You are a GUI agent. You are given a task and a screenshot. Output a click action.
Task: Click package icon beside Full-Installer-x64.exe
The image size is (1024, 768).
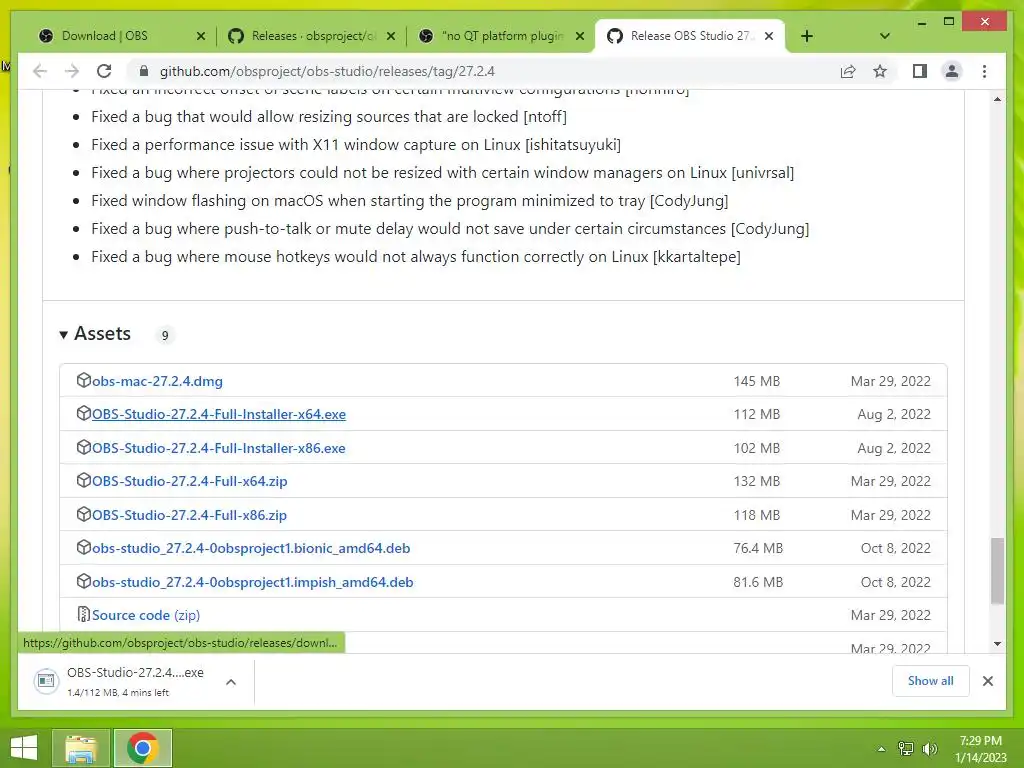[x=84, y=413]
